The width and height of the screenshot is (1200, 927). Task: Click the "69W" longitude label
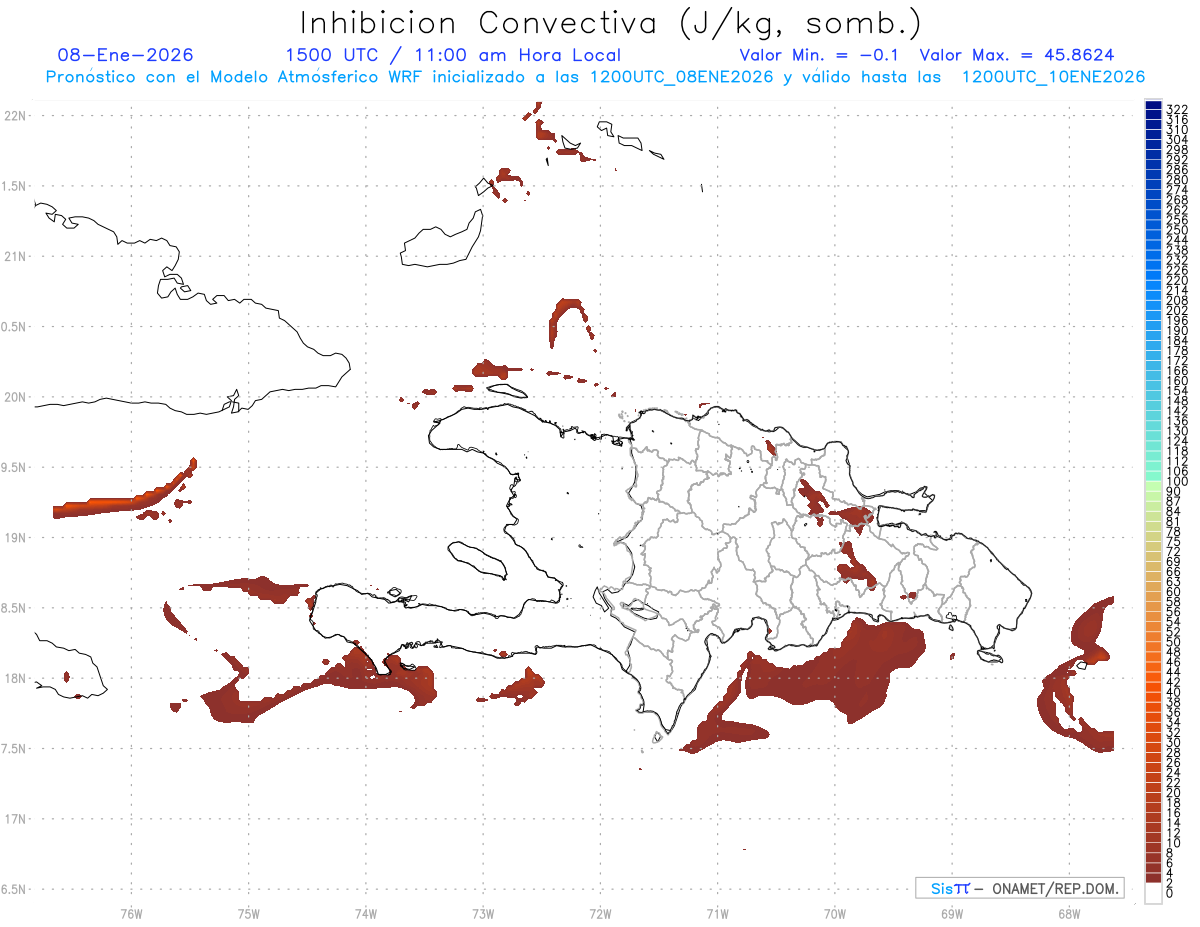[952, 913]
